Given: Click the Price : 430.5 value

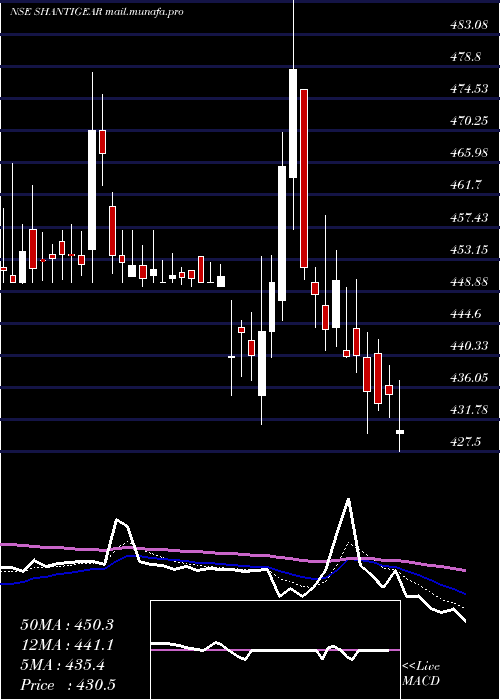Looking at the screenshot, I should (68, 685).
